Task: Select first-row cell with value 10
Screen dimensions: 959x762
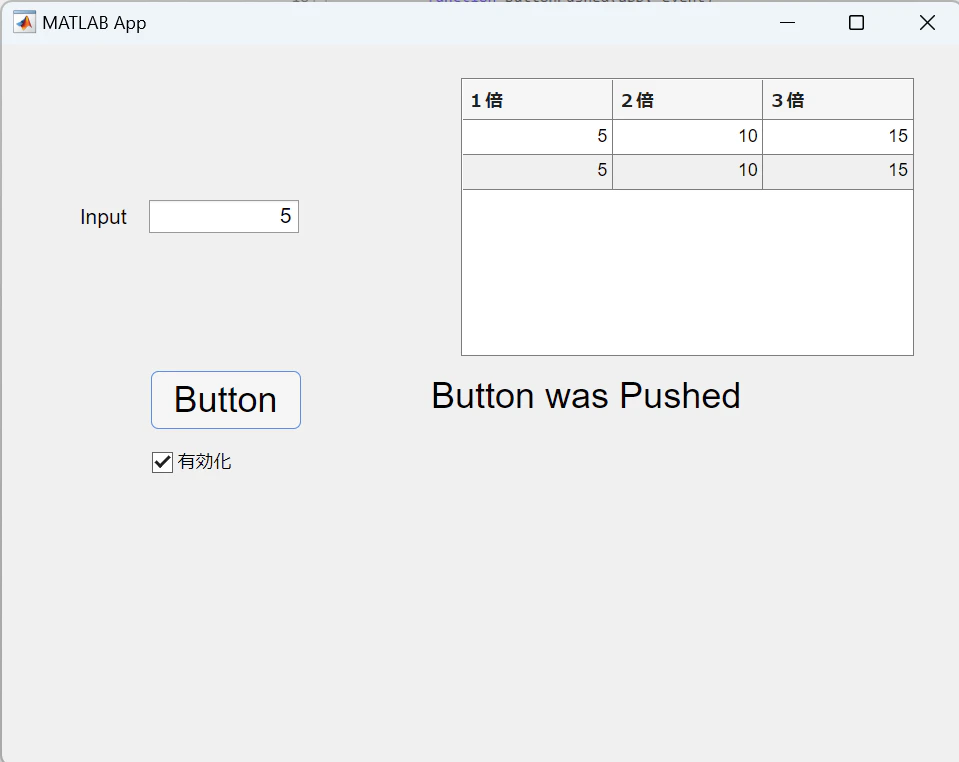Action: (x=687, y=136)
